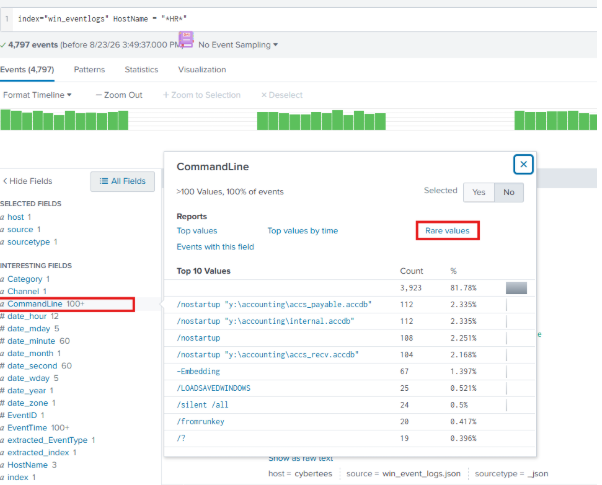The width and height of the screenshot is (602, 485).
Task: Click the 3,923 count value
Action: [x=410, y=288]
